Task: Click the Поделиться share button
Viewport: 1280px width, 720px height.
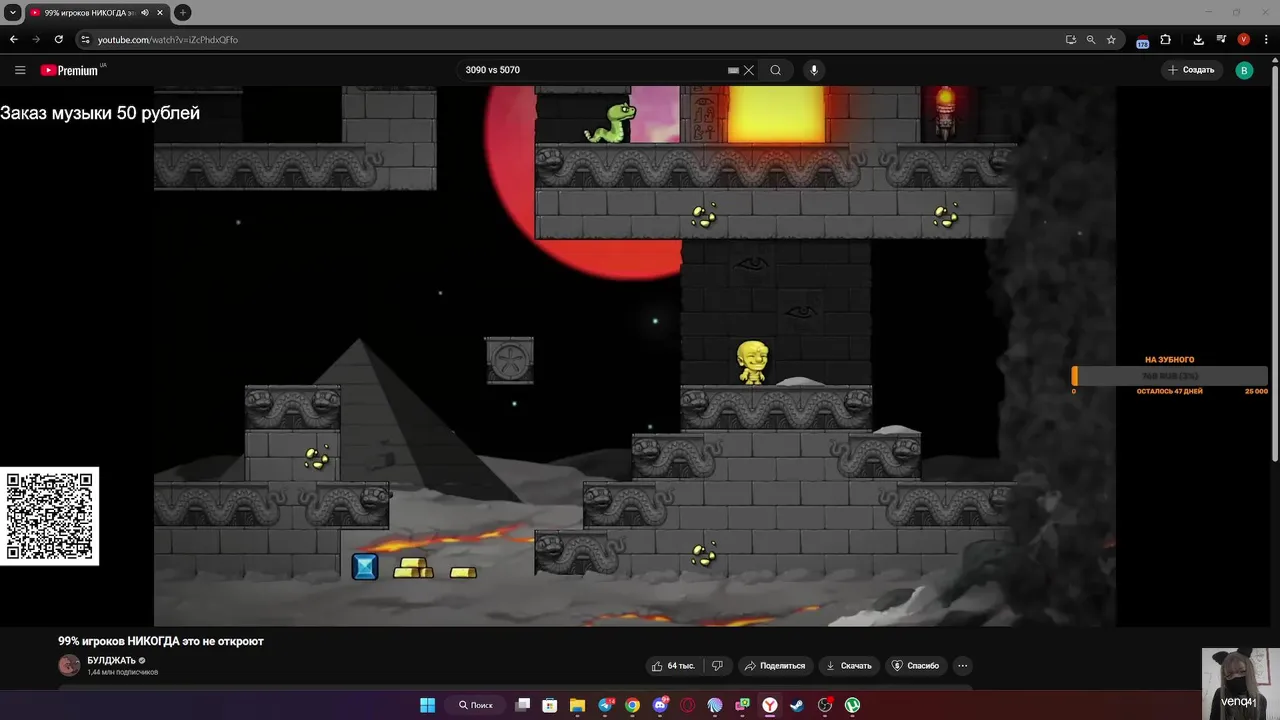Action: tap(774, 666)
